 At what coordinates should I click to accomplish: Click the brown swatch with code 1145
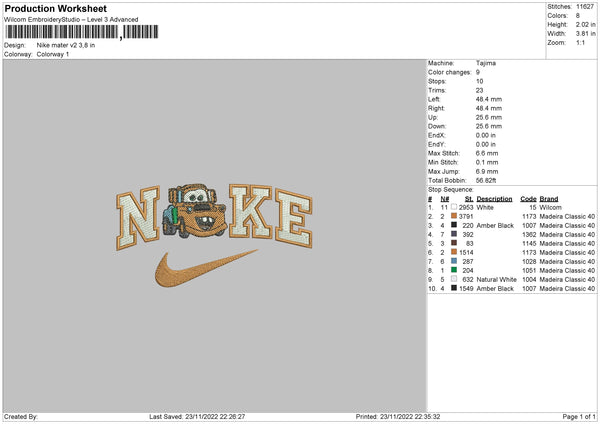click(x=454, y=243)
